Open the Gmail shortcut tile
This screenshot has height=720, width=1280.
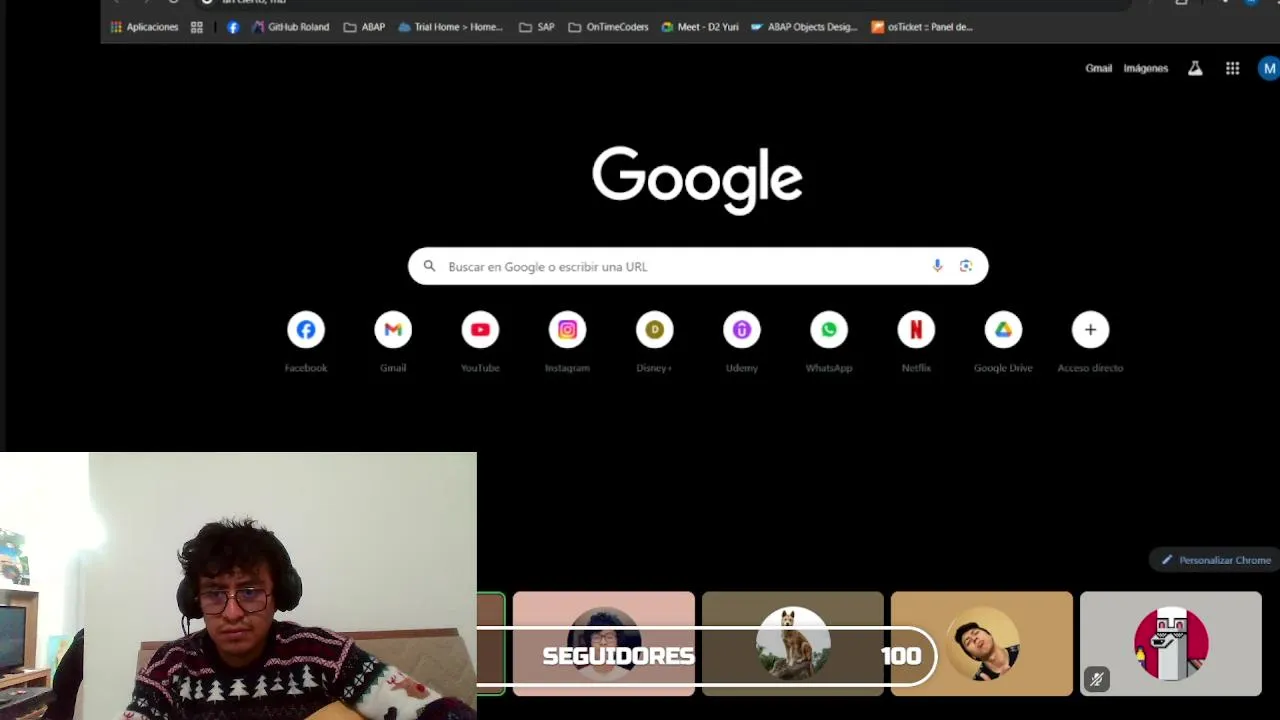pos(393,342)
